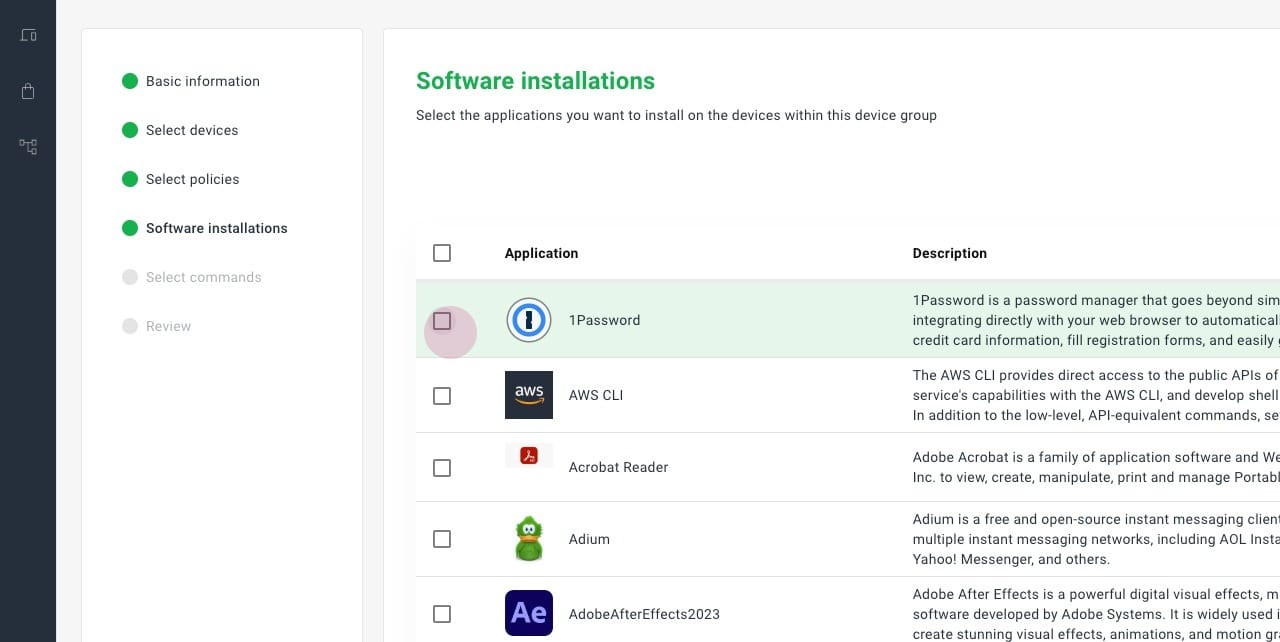The width and height of the screenshot is (1280, 642).
Task: Click the Acrobat Reader app icon
Action: pos(528,457)
